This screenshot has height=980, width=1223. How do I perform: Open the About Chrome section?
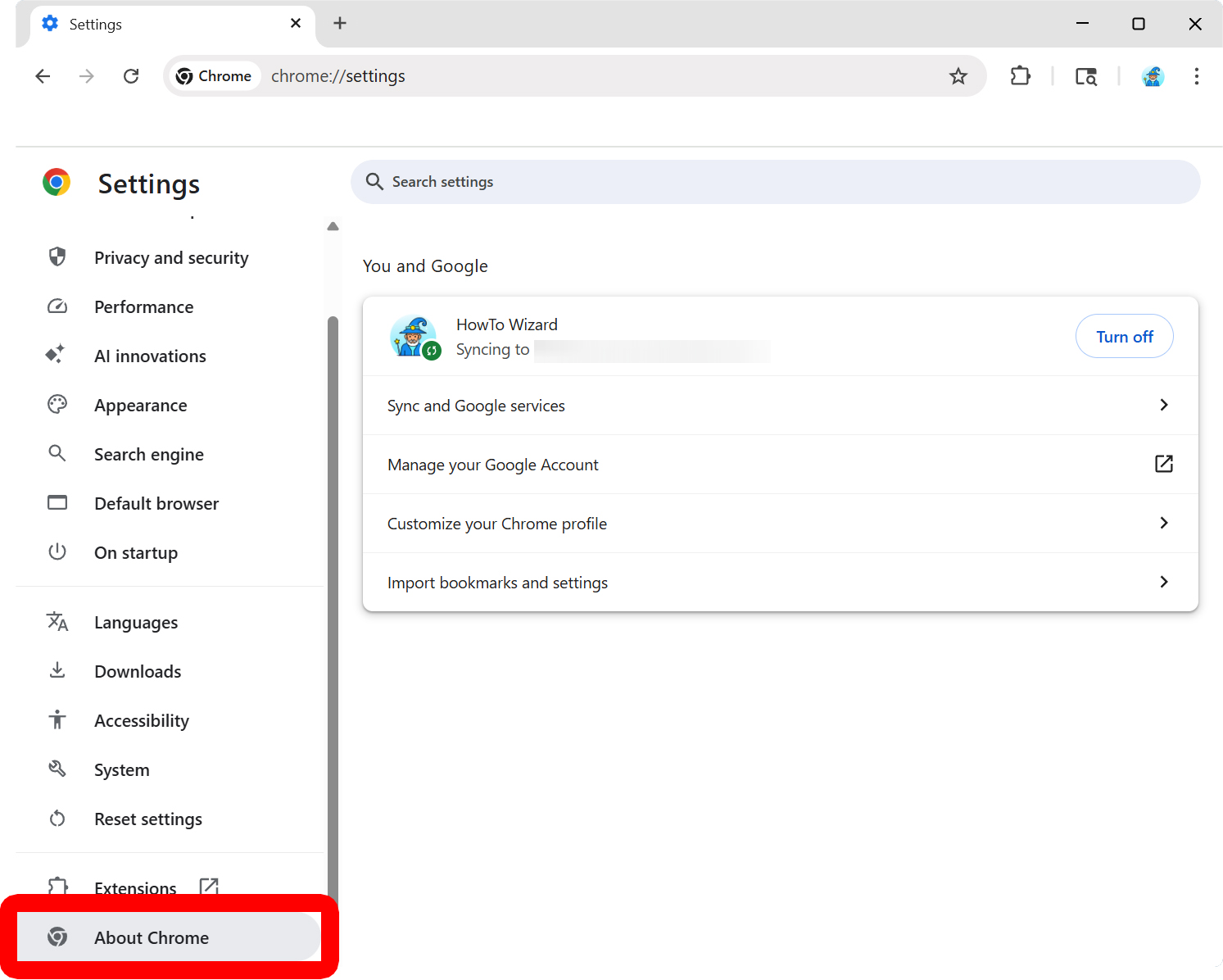[152, 937]
